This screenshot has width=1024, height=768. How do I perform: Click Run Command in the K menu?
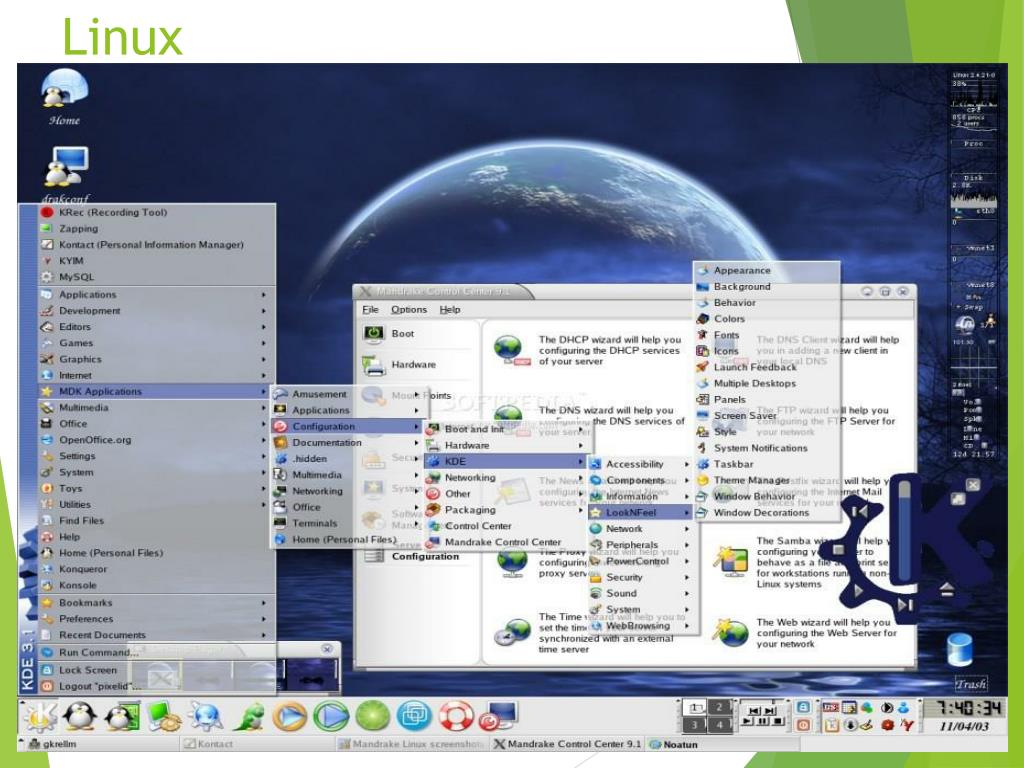(157, 652)
